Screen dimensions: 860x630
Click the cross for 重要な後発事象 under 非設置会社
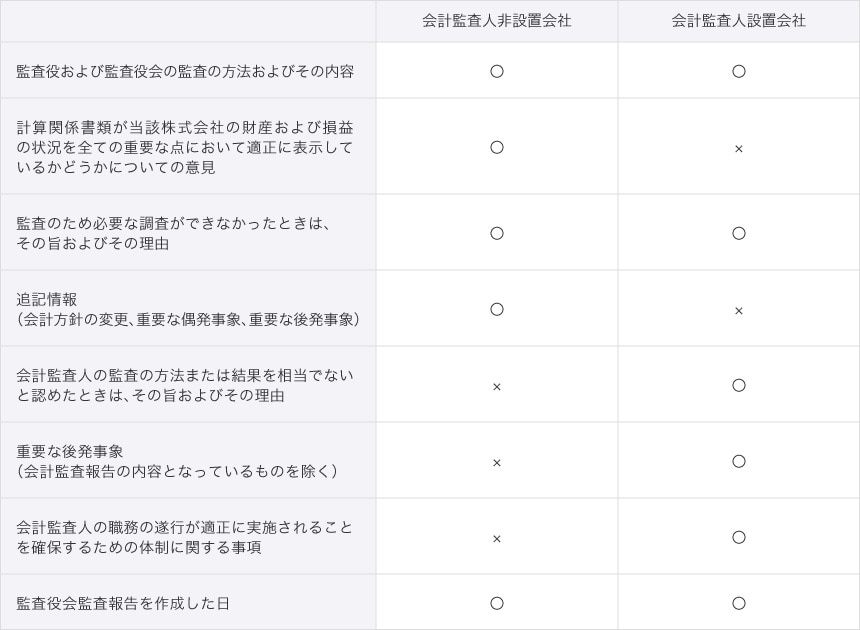point(496,463)
